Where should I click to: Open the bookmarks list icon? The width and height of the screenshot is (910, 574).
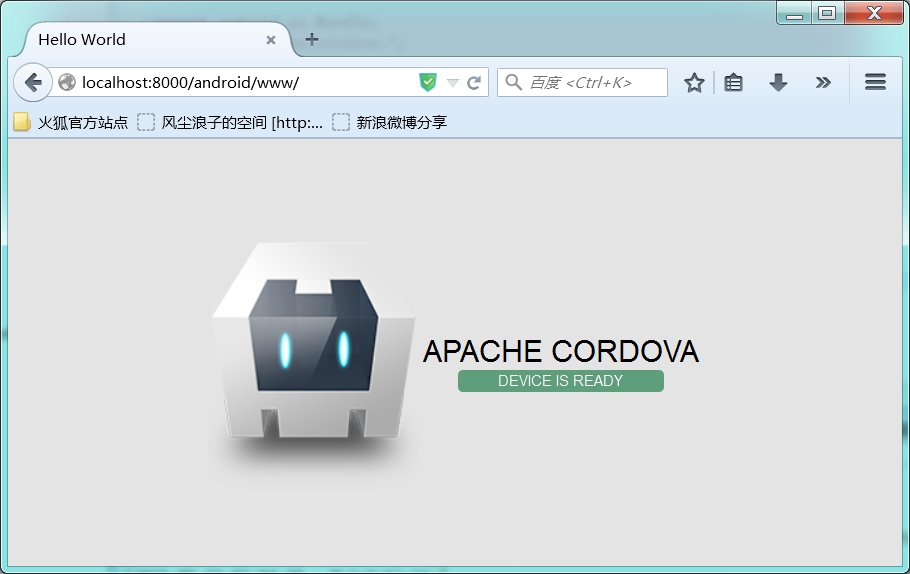tap(734, 83)
